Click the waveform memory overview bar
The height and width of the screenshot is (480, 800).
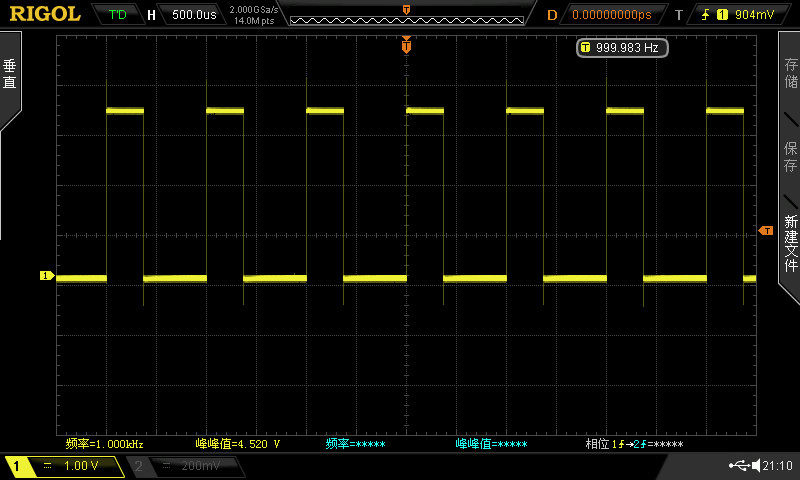click(407, 20)
